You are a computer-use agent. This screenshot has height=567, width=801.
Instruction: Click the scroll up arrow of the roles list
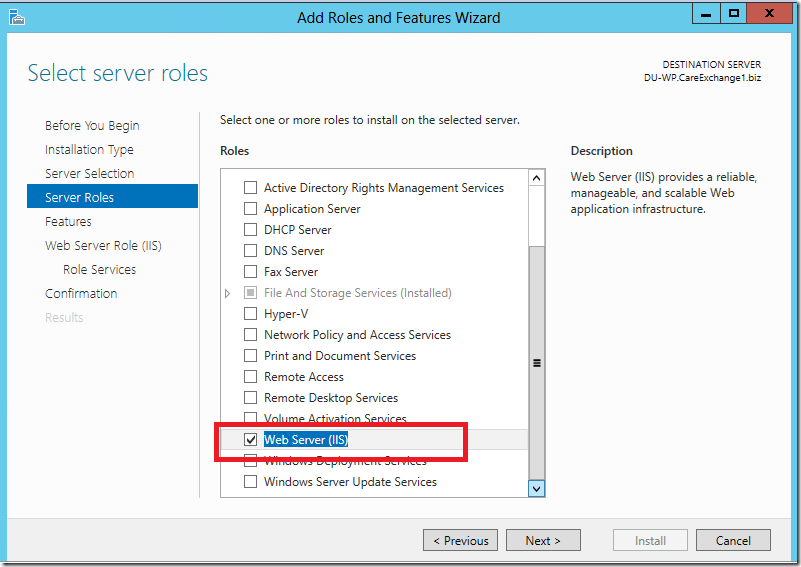[536, 178]
